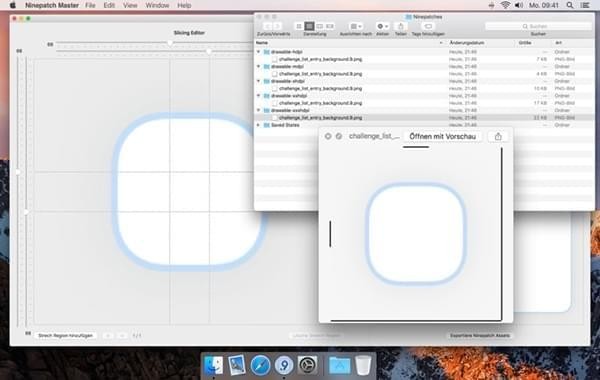Select the PNG file under drawable-mdpi
The height and width of the screenshot is (380, 600).
click(424, 74)
